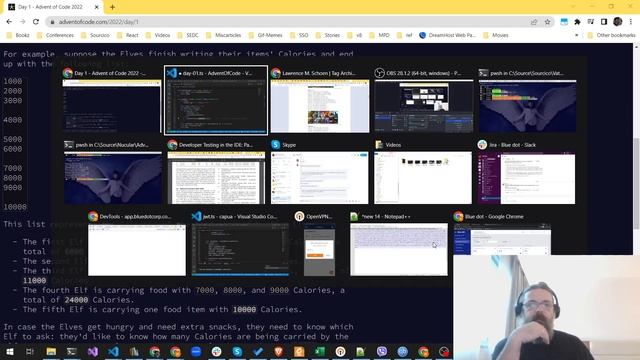640x360 pixels.
Task: Switch to the Skype window thumbnail
Action: tap(320, 172)
